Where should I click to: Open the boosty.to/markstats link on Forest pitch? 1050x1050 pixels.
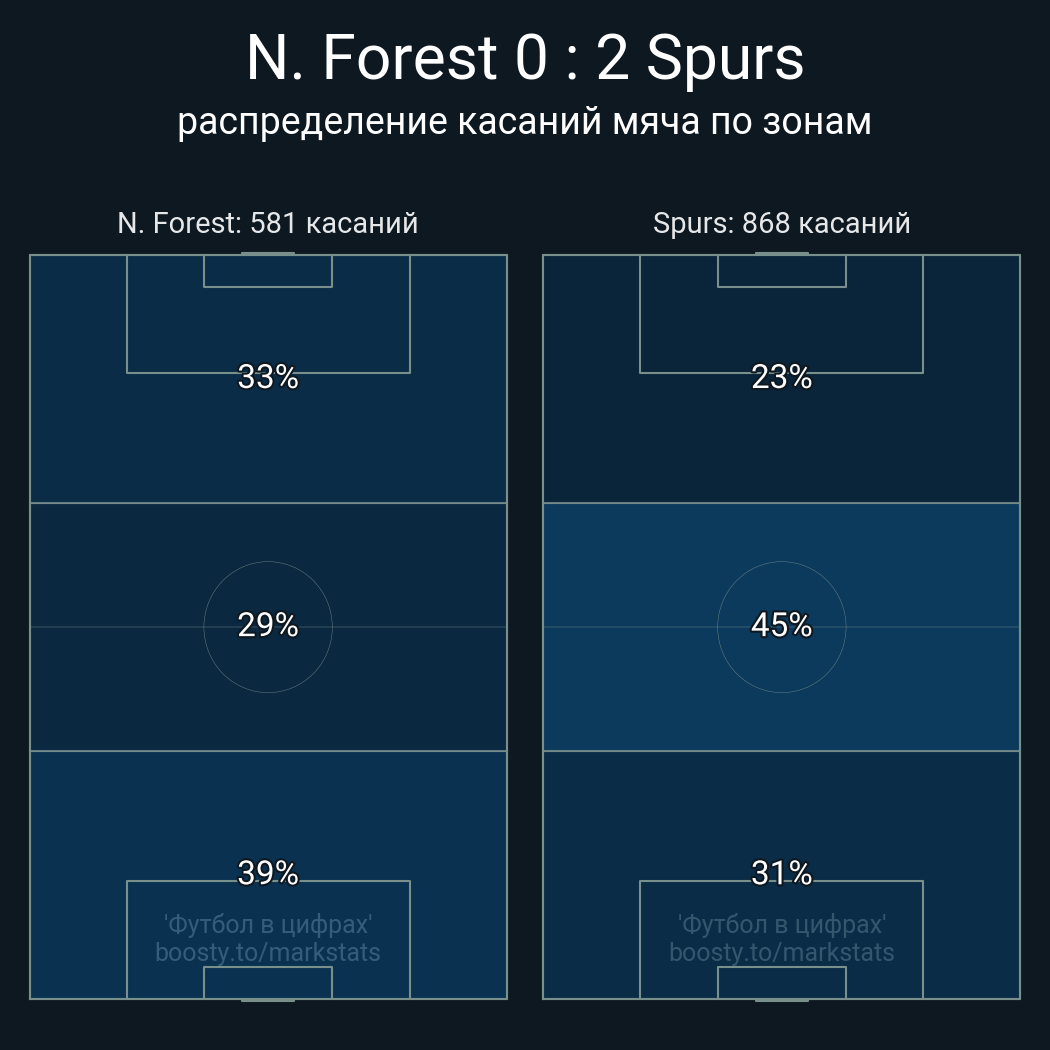click(x=268, y=952)
